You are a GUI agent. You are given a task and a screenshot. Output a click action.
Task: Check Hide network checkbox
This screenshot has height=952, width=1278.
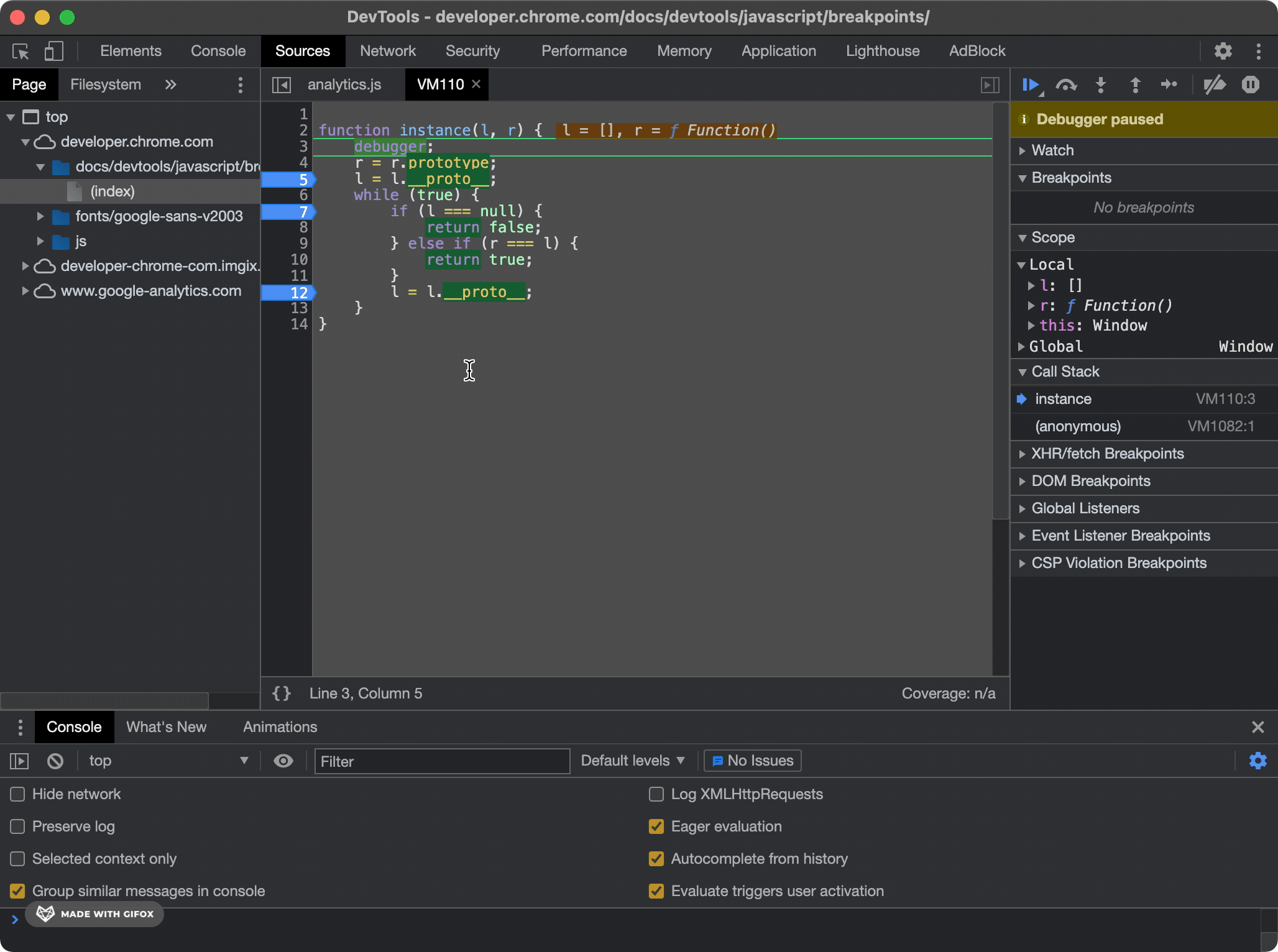click(17, 794)
